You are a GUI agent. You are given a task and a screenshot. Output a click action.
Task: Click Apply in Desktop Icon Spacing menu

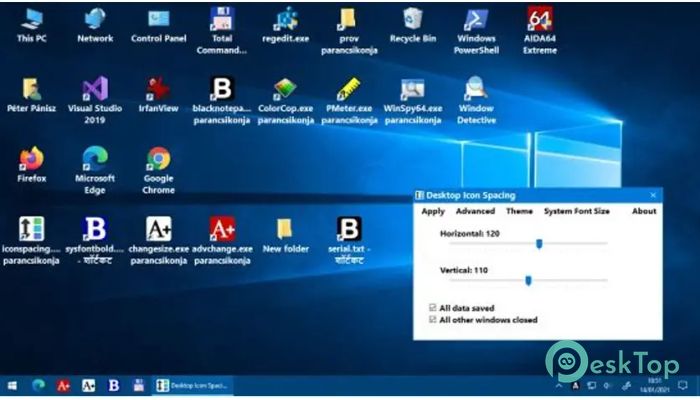click(433, 211)
